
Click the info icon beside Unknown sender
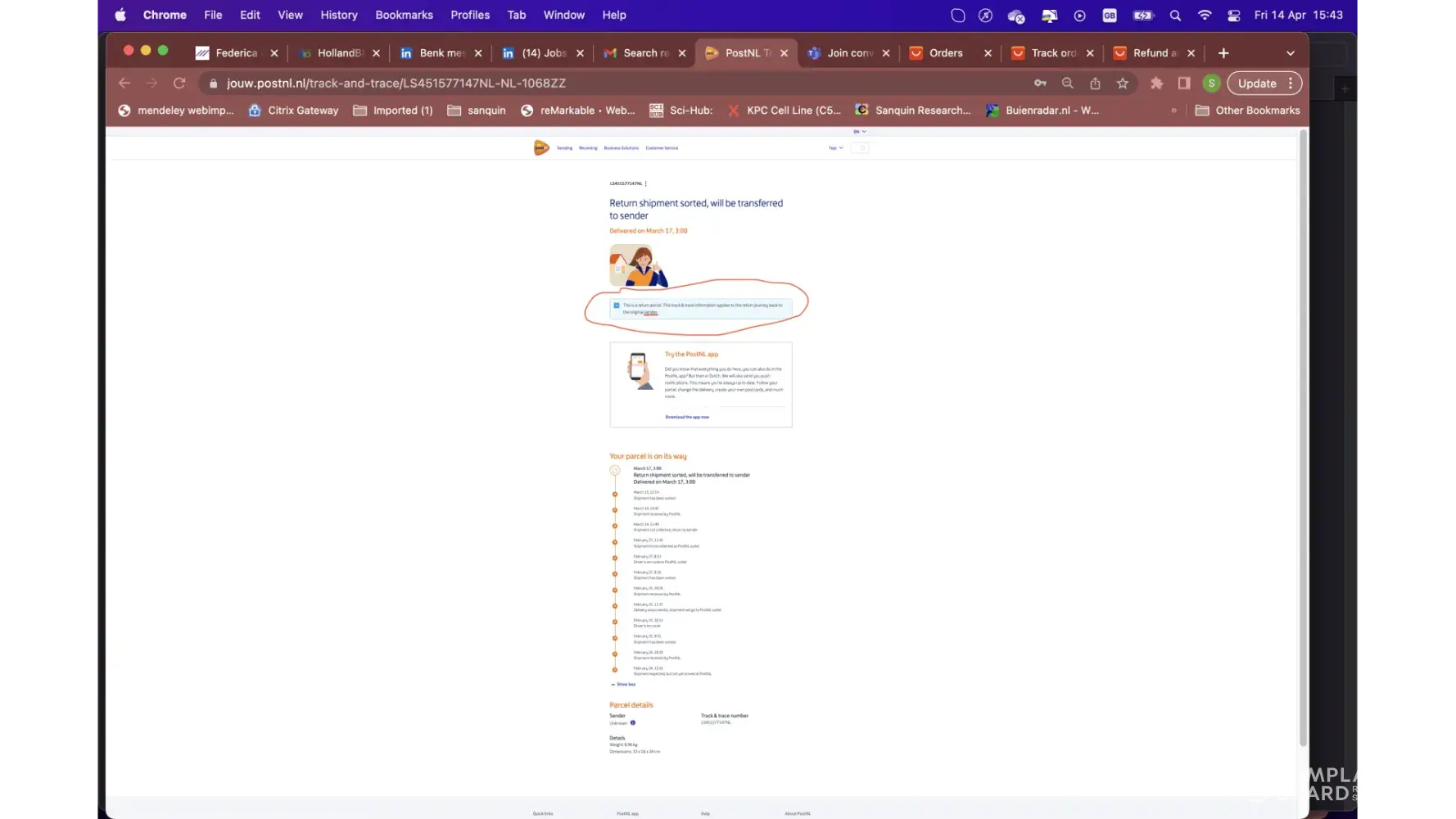[633, 723]
